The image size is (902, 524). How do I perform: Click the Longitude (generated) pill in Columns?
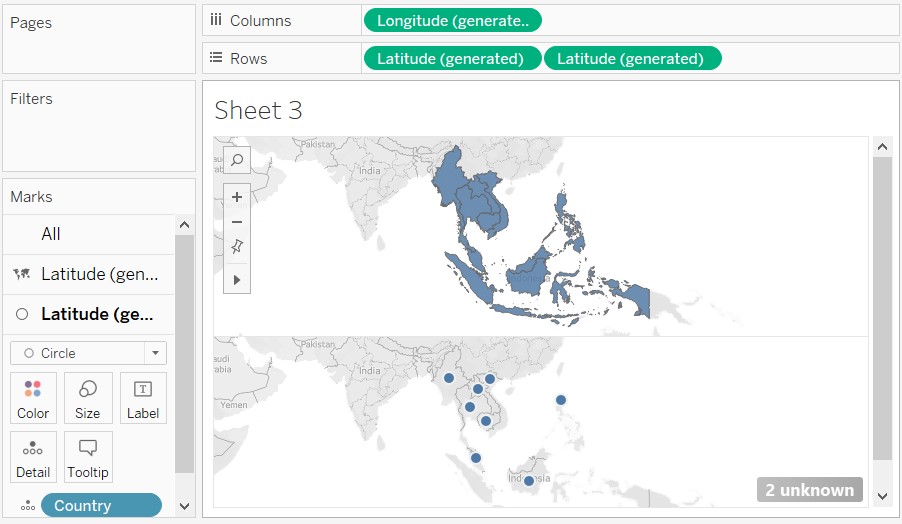point(453,21)
